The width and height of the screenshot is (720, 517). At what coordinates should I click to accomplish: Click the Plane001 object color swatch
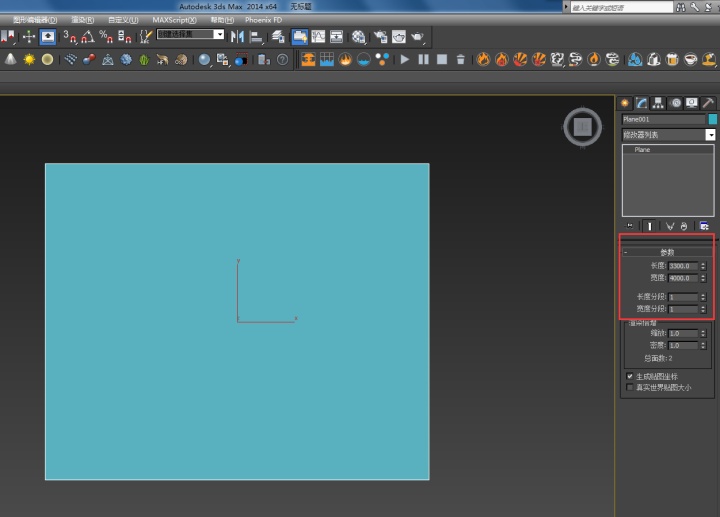pos(713,119)
